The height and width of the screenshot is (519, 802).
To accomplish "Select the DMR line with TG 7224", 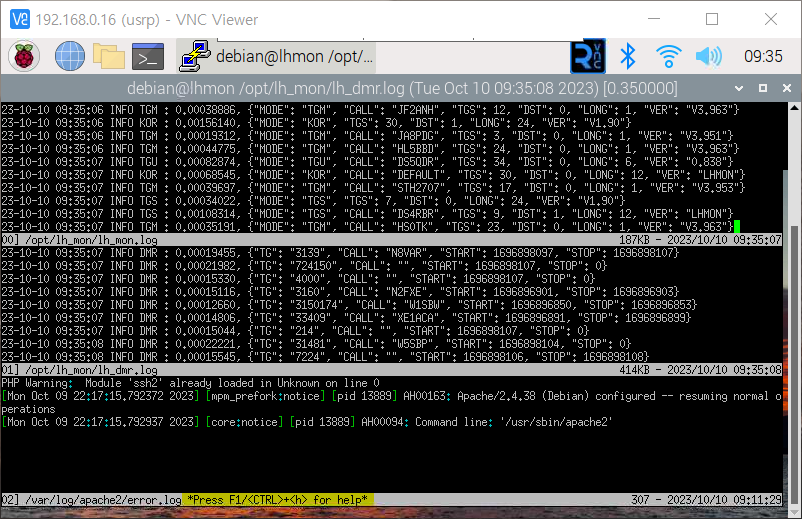I will (x=325, y=357).
